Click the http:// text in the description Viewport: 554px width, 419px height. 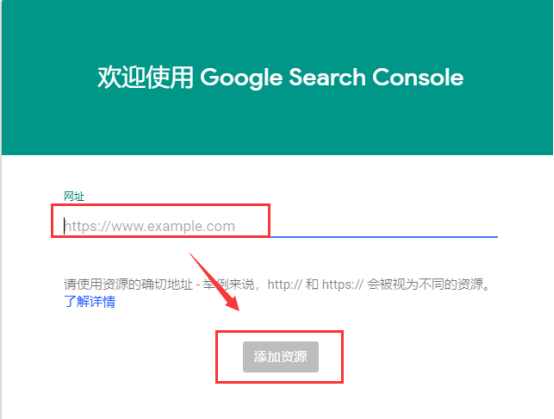coord(284,284)
